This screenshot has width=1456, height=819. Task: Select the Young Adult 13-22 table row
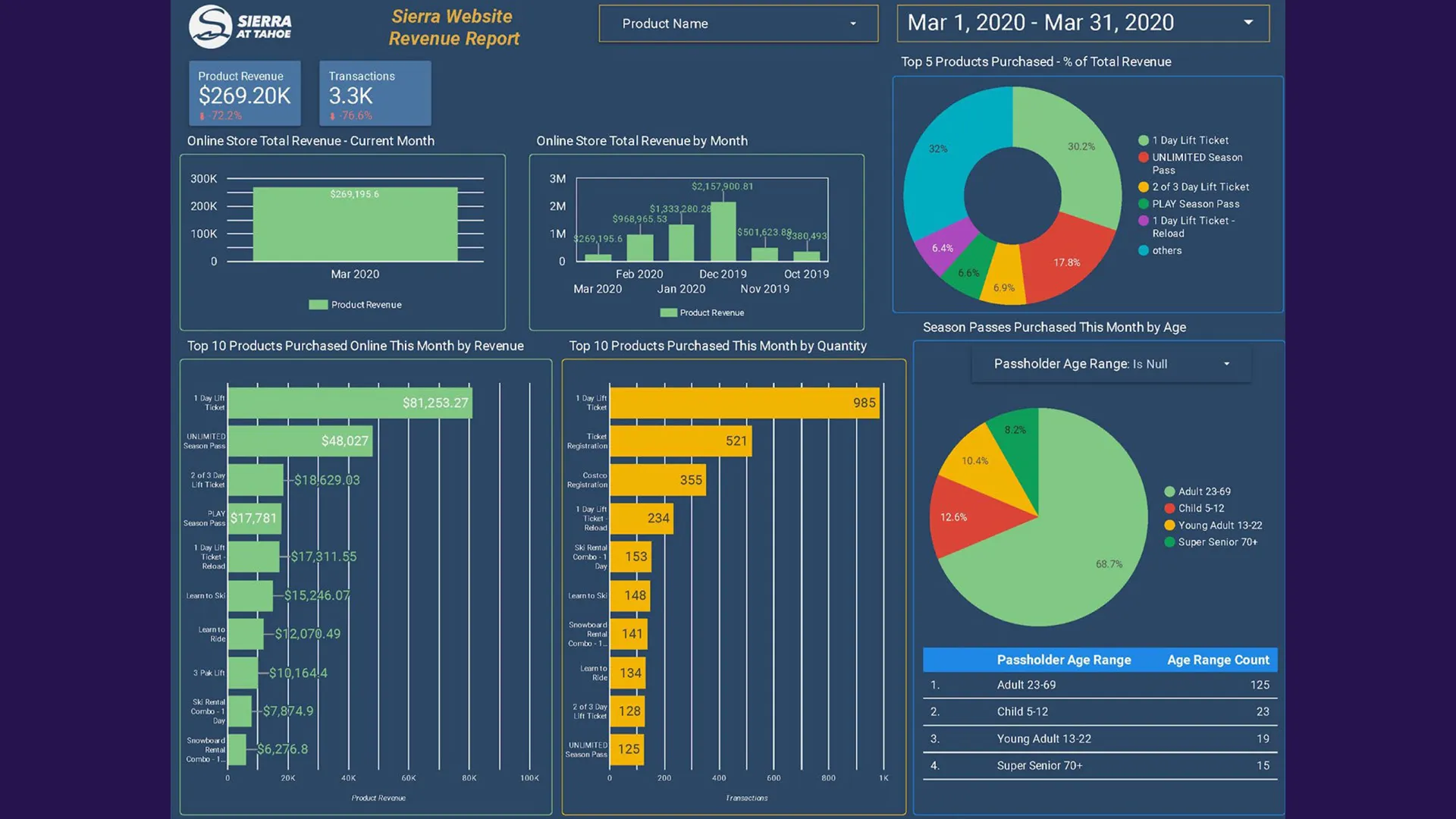[x=1100, y=739]
